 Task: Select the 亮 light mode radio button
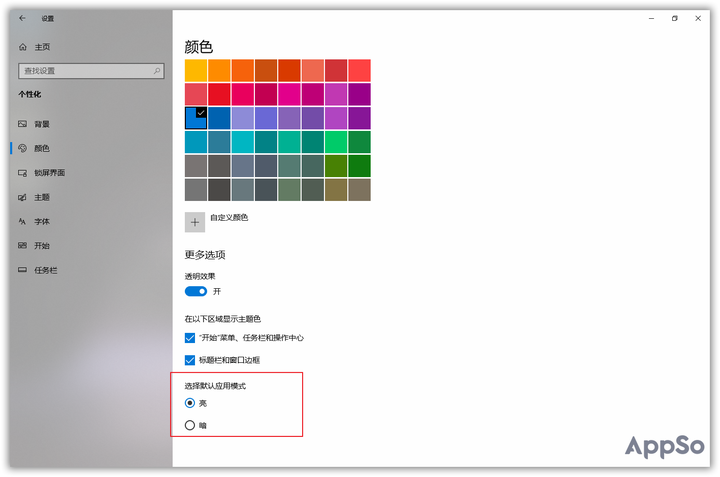point(190,403)
